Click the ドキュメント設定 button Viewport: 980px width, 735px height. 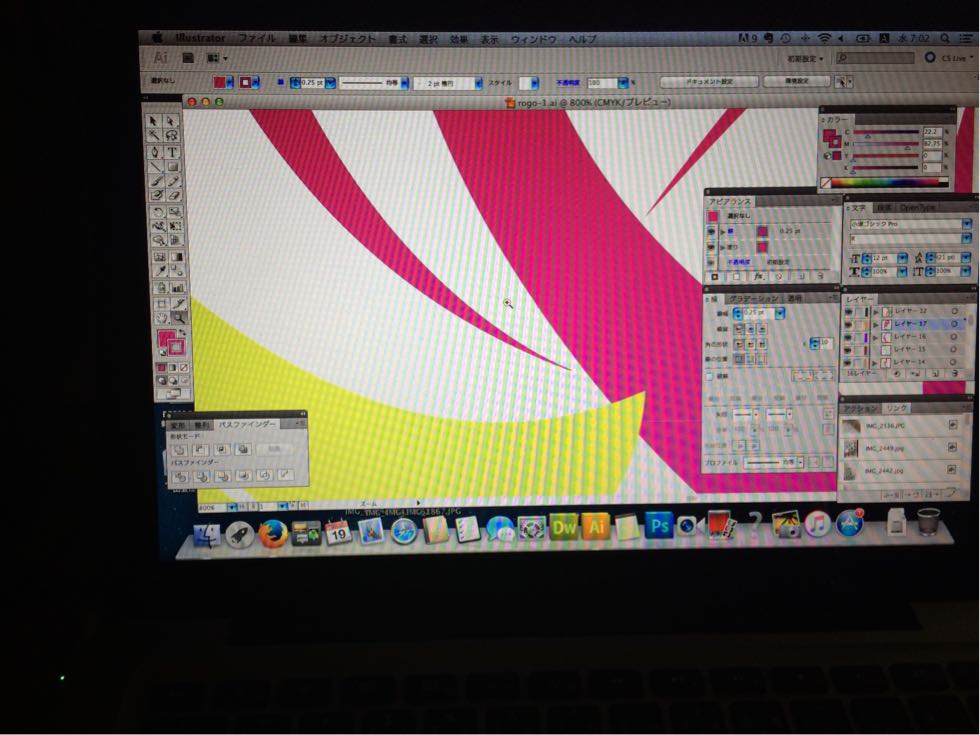coord(709,81)
